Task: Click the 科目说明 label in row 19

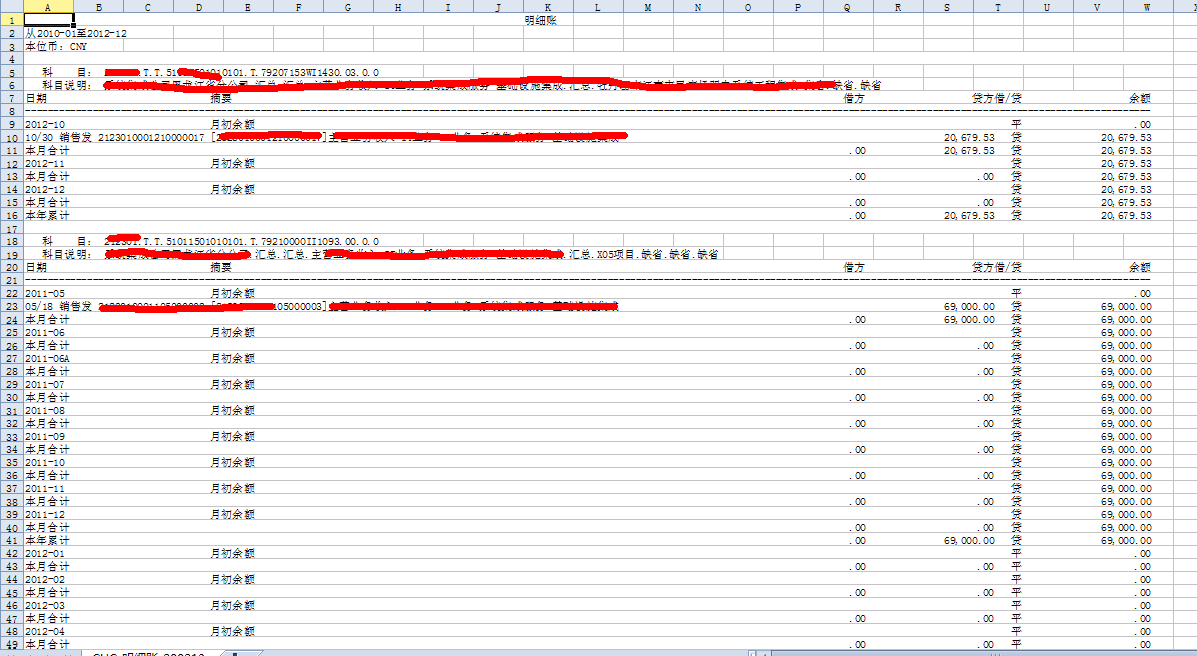Action: tap(67, 254)
